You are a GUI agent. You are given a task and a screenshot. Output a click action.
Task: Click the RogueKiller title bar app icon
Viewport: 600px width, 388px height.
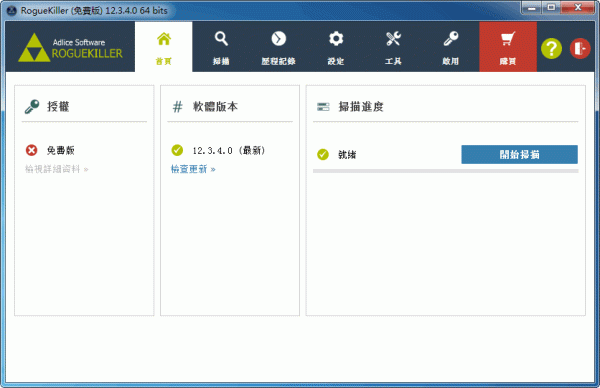point(11,10)
